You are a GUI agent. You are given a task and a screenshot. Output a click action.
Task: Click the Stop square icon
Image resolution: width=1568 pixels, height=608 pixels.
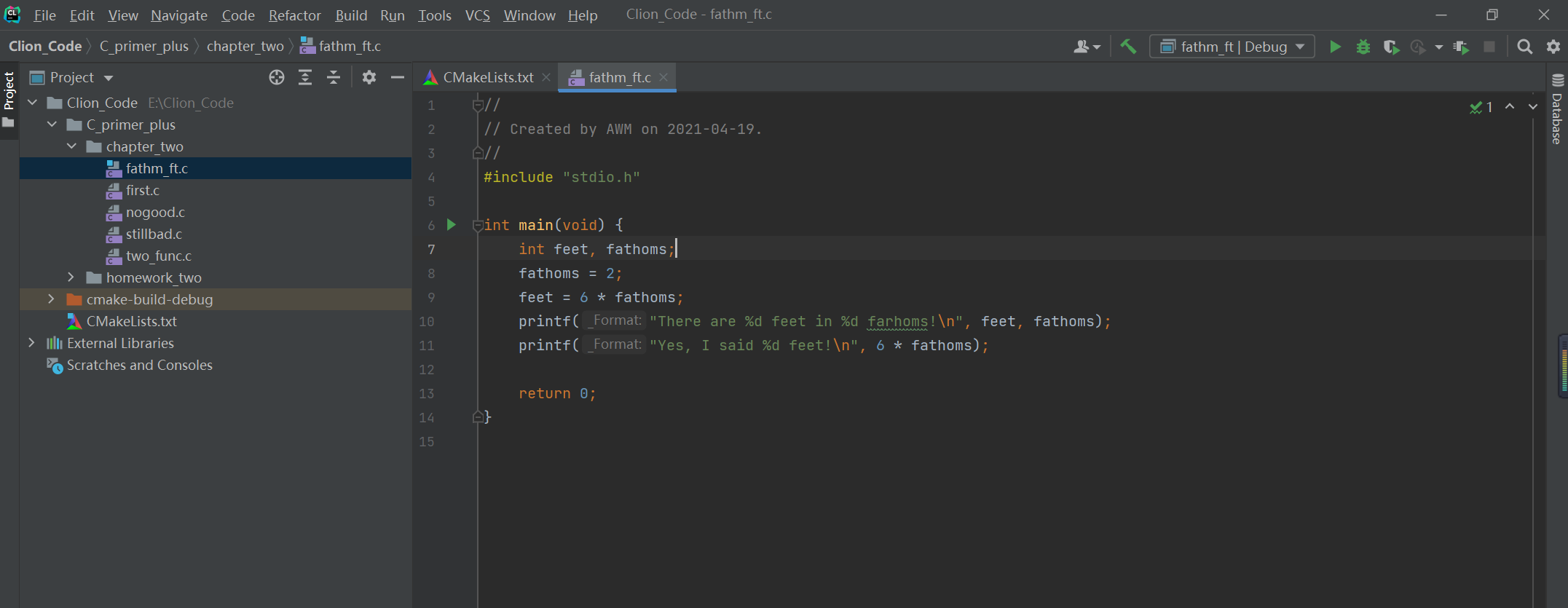tap(1489, 47)
